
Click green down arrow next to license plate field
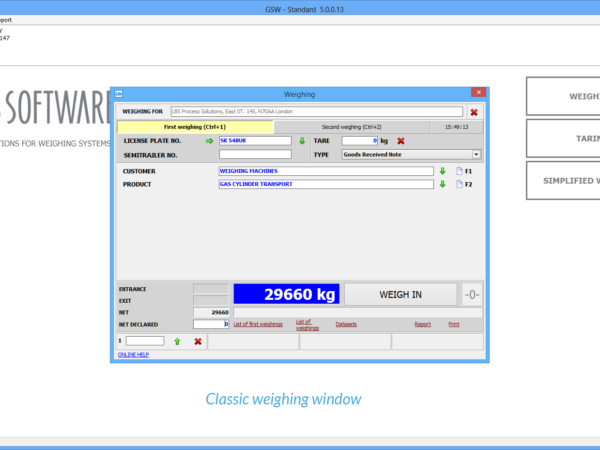tap(302, 141)
